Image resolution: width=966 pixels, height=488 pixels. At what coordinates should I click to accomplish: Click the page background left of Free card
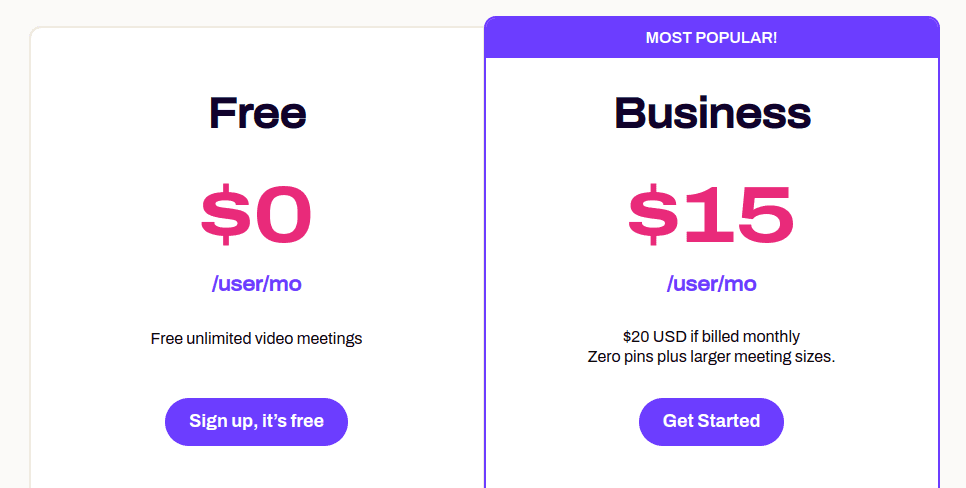(x=14, y=250)
